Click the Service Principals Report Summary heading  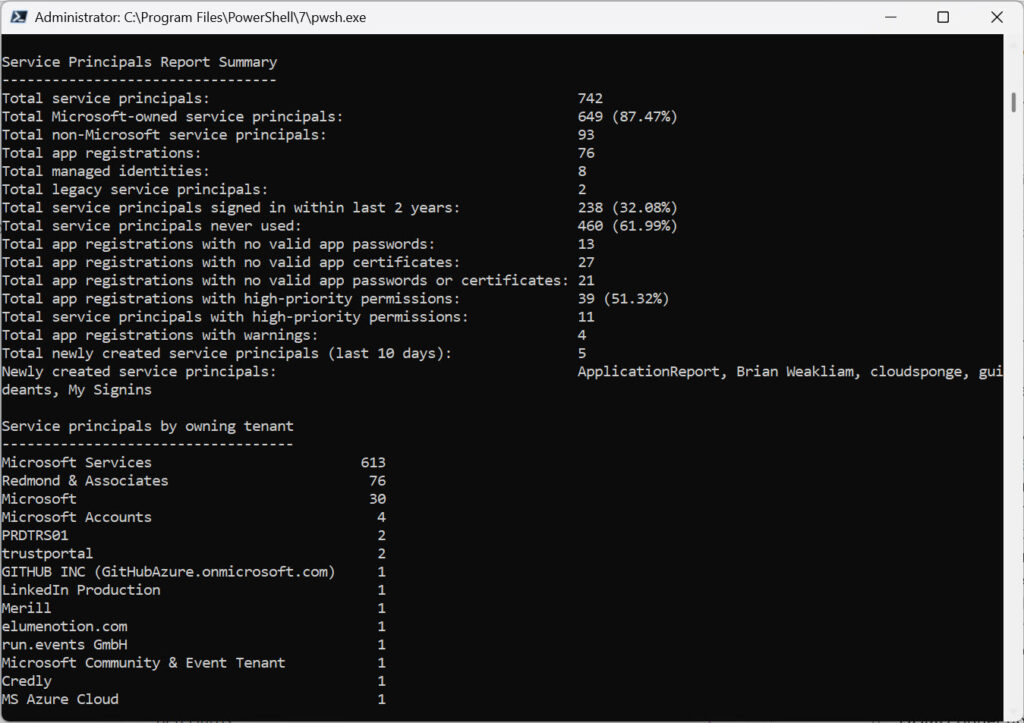pyautogui.click(x=139, y=61)
